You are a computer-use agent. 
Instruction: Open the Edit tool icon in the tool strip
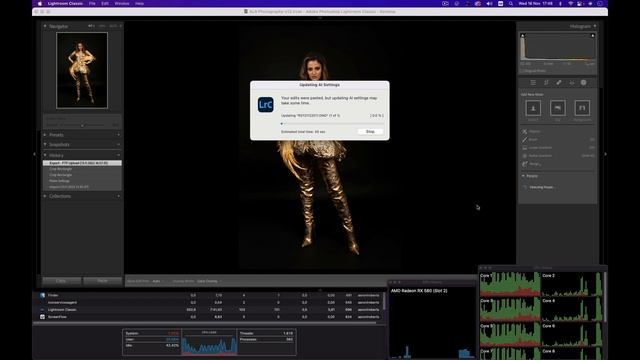tap(533, 82)
